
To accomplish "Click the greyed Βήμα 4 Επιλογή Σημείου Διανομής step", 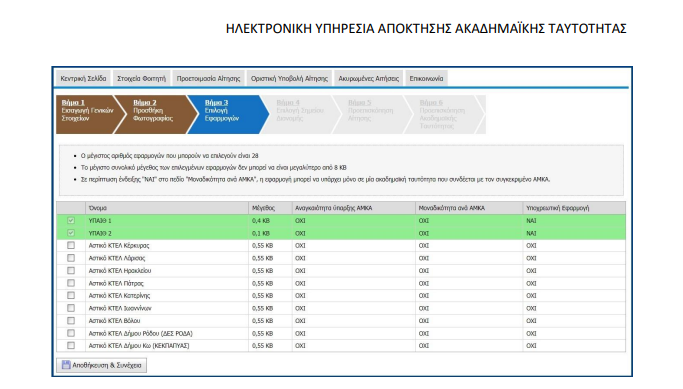I will 301,115.
